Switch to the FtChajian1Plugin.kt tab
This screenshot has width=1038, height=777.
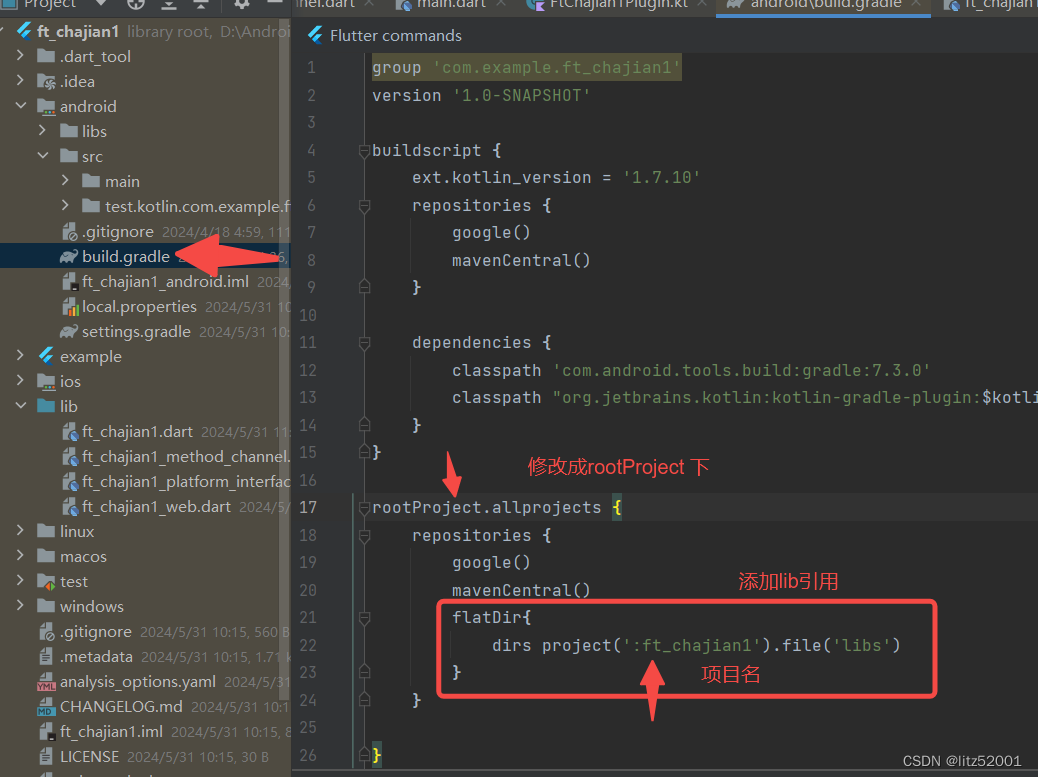619,4
